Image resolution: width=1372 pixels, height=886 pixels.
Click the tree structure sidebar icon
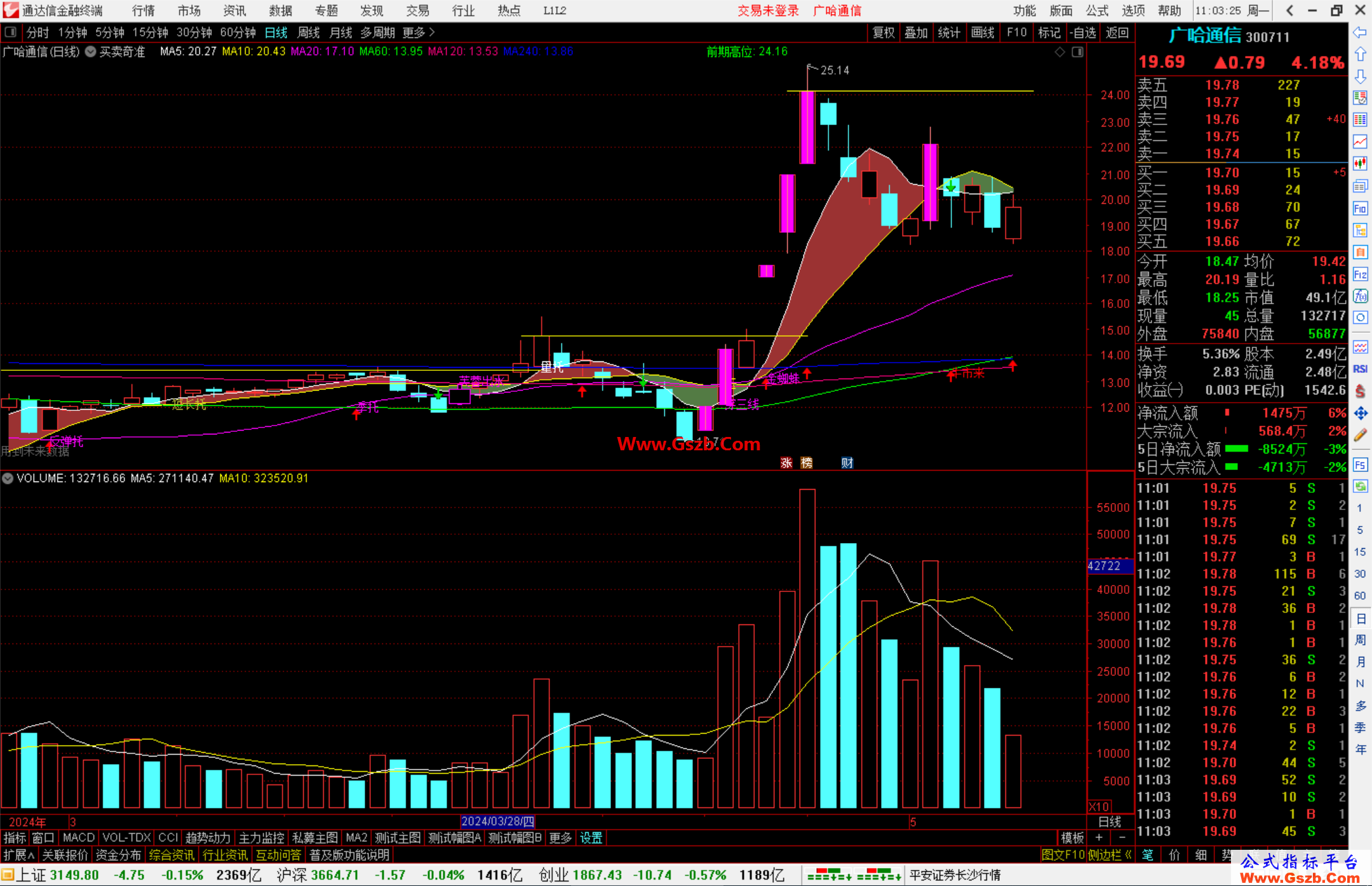pos(1360,230)
